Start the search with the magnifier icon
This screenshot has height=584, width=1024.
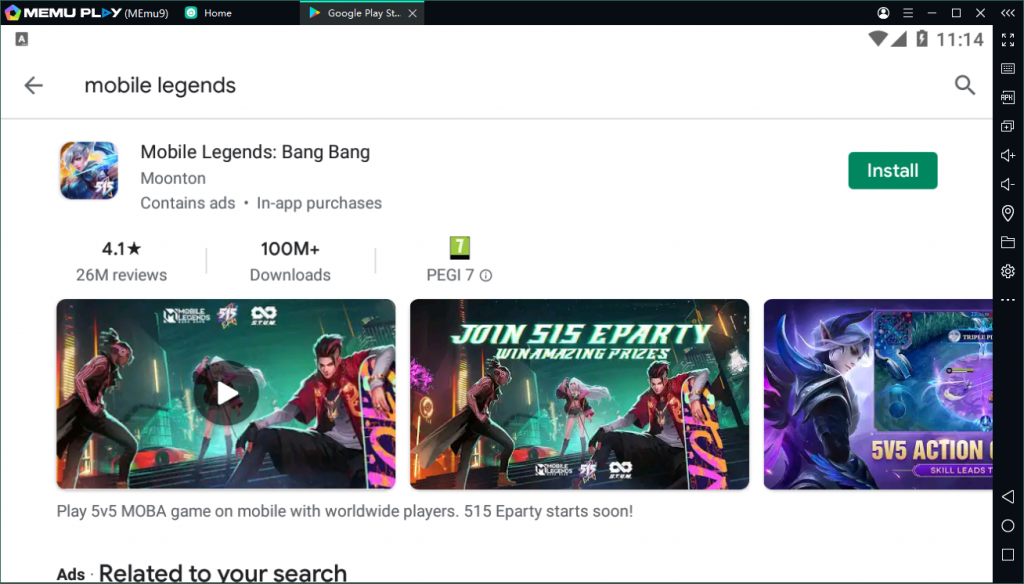click(964, 85)
